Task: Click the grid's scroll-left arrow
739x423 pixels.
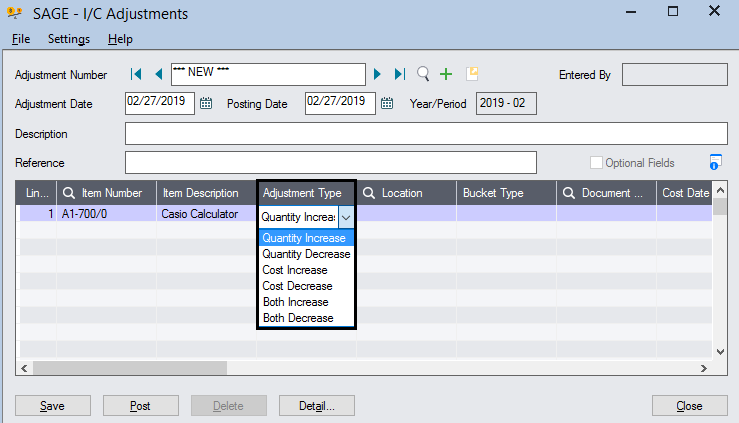Action: point(24,368)
